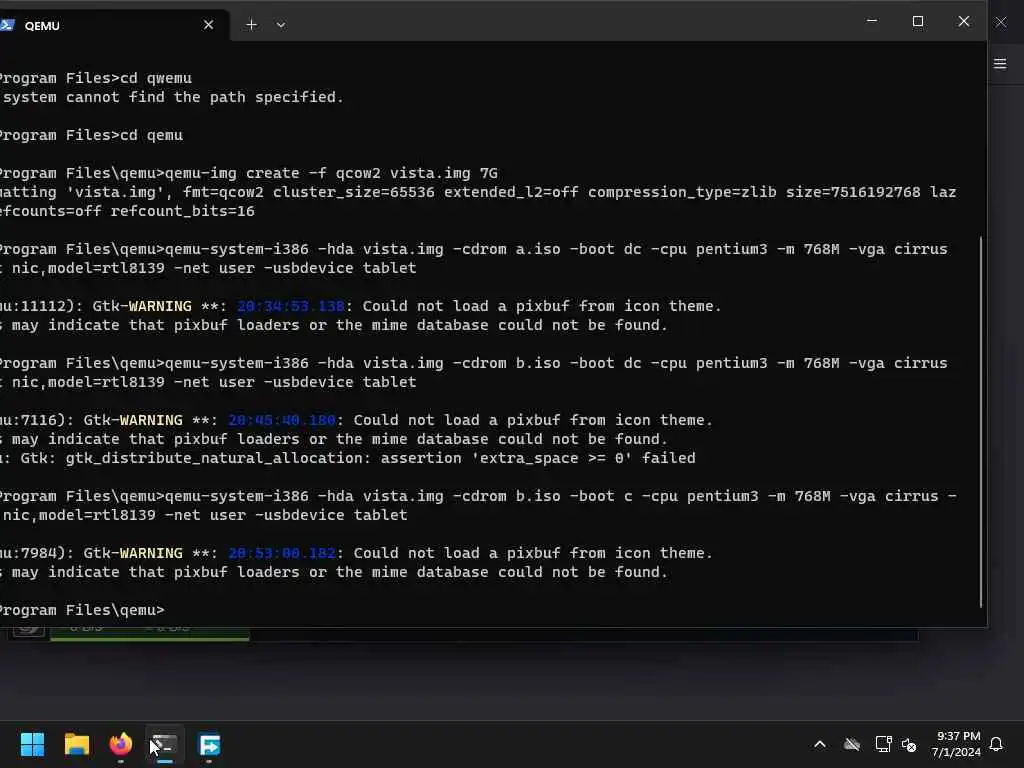
Task: Click the warning line for process 7984
Action: (x=357, y=552)
